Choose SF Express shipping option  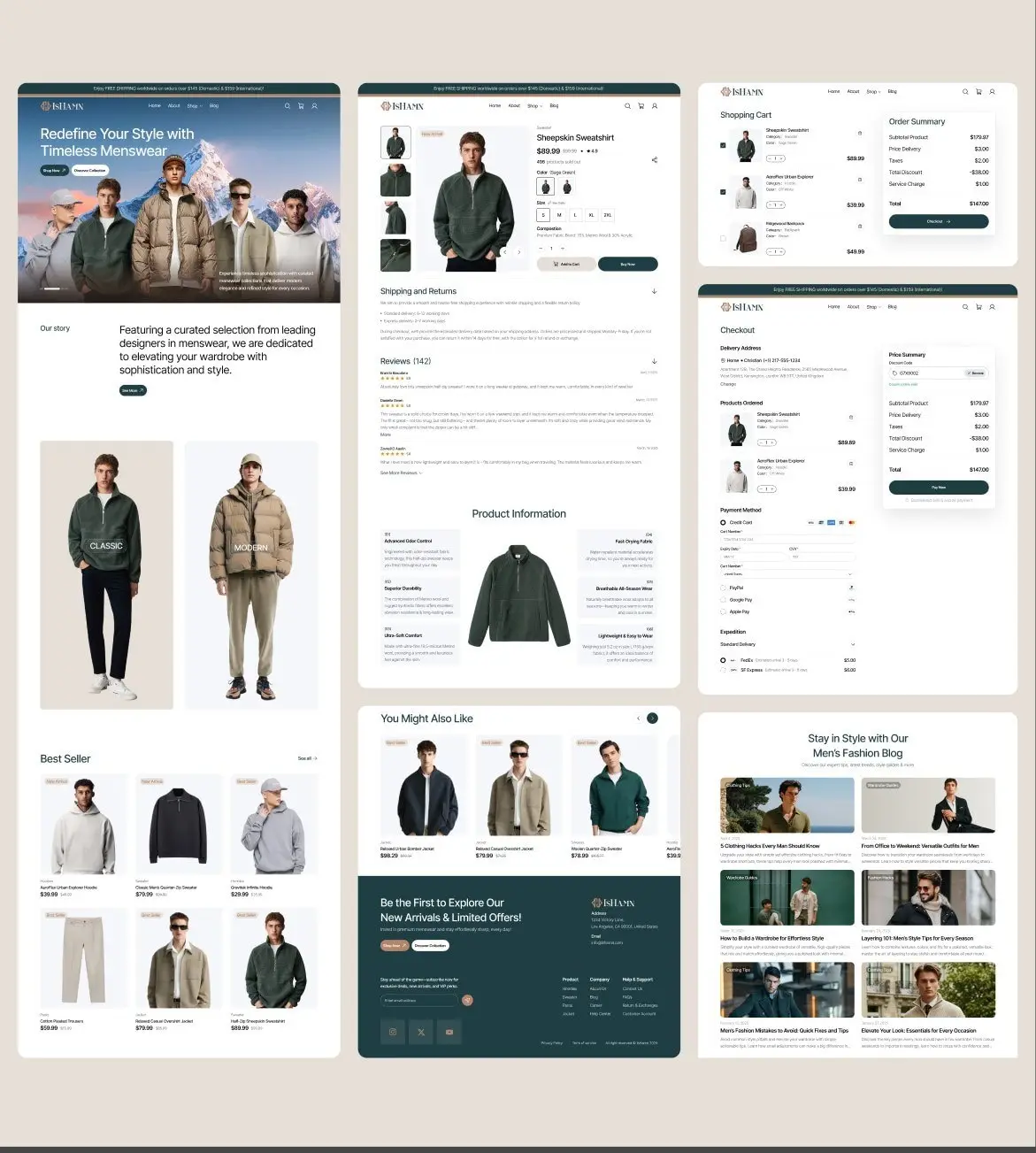(723, 670)
